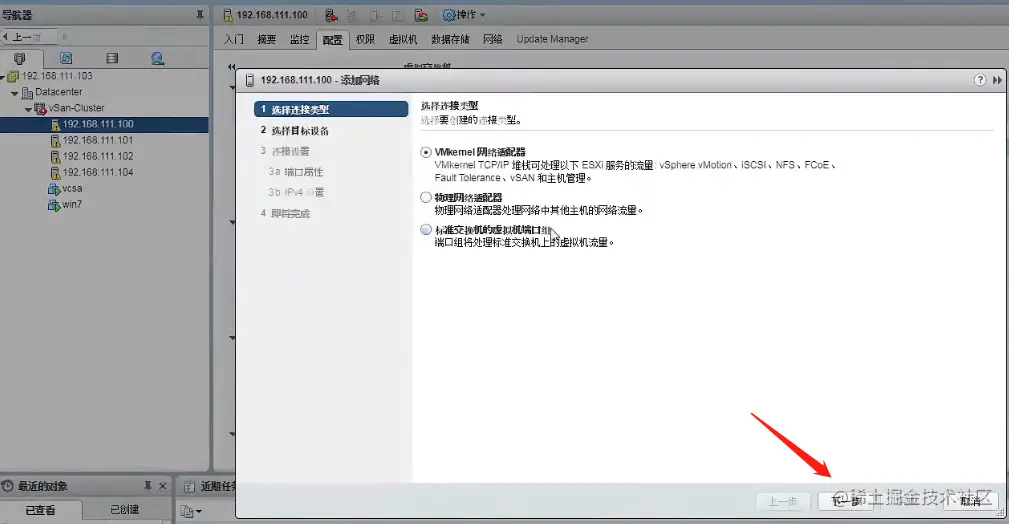1009x524 pixels.
Task: Click the host refresh/reconnect toolbar icon
Action: tap(421, 15)
